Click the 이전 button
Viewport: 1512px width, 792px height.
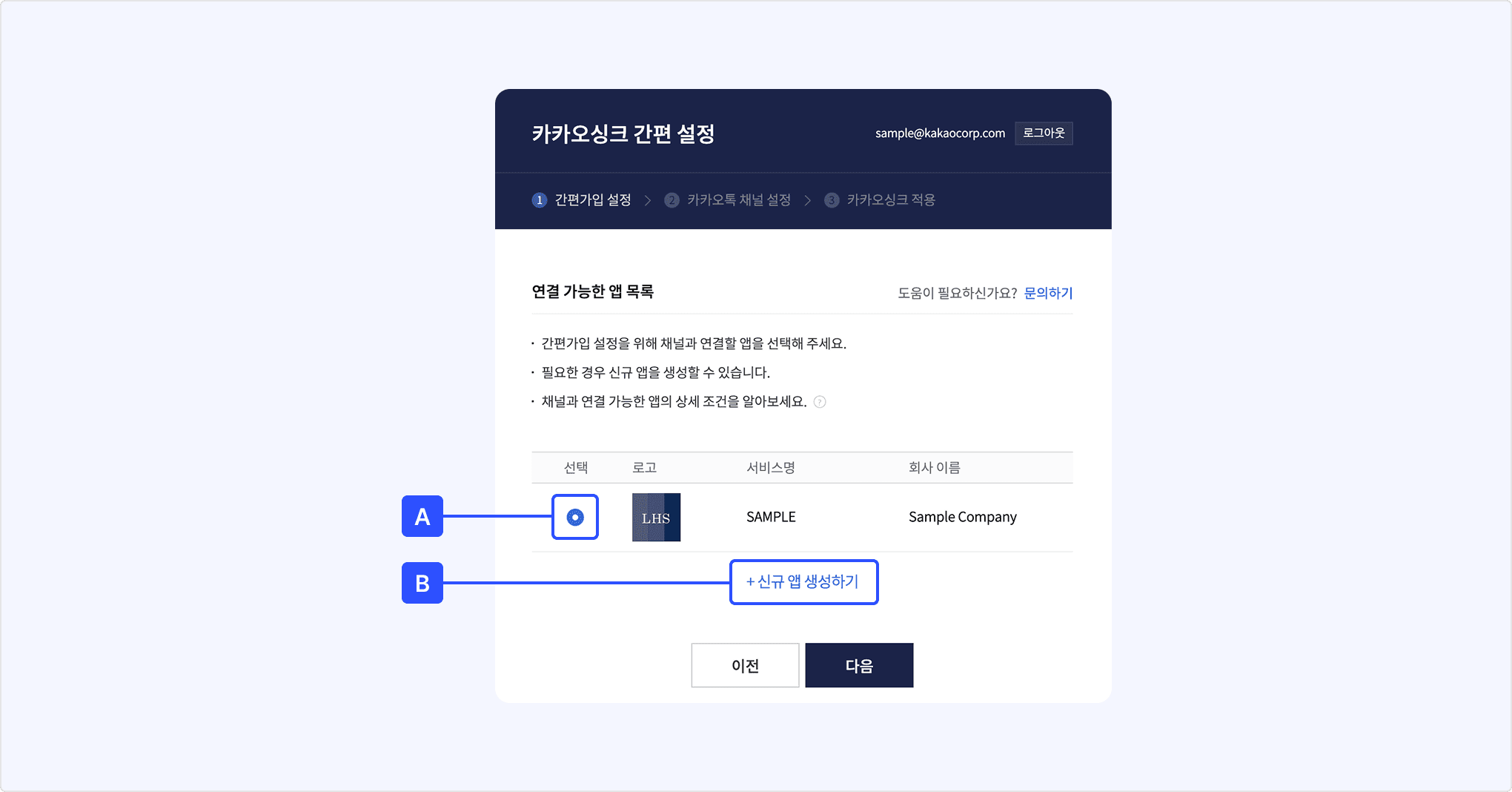coord(745,665)
